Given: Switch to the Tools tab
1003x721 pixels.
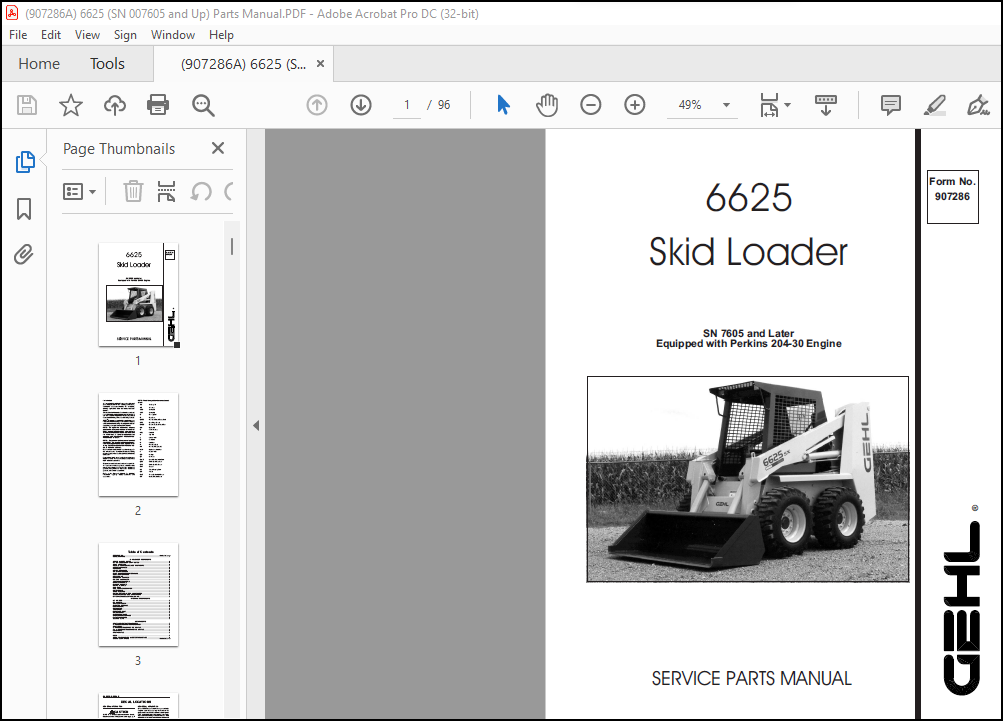Looking at the screenshot, I should click(107, 63).
